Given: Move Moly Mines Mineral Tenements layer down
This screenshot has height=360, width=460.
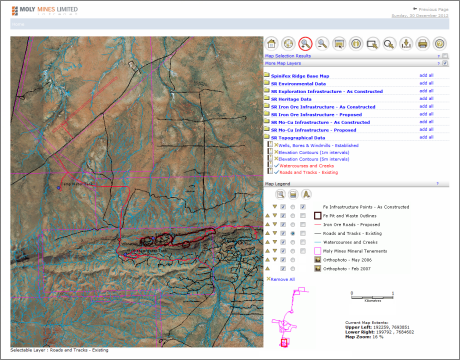Looking at the screenshot, I should point(275,251).
